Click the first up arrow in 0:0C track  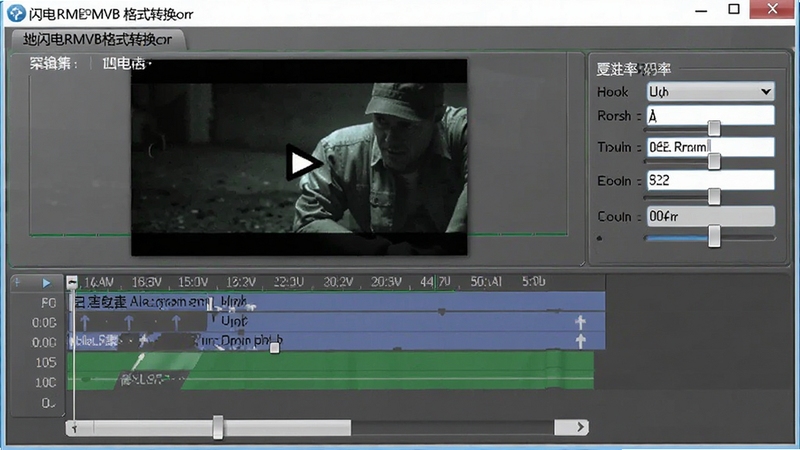point(85,322)
